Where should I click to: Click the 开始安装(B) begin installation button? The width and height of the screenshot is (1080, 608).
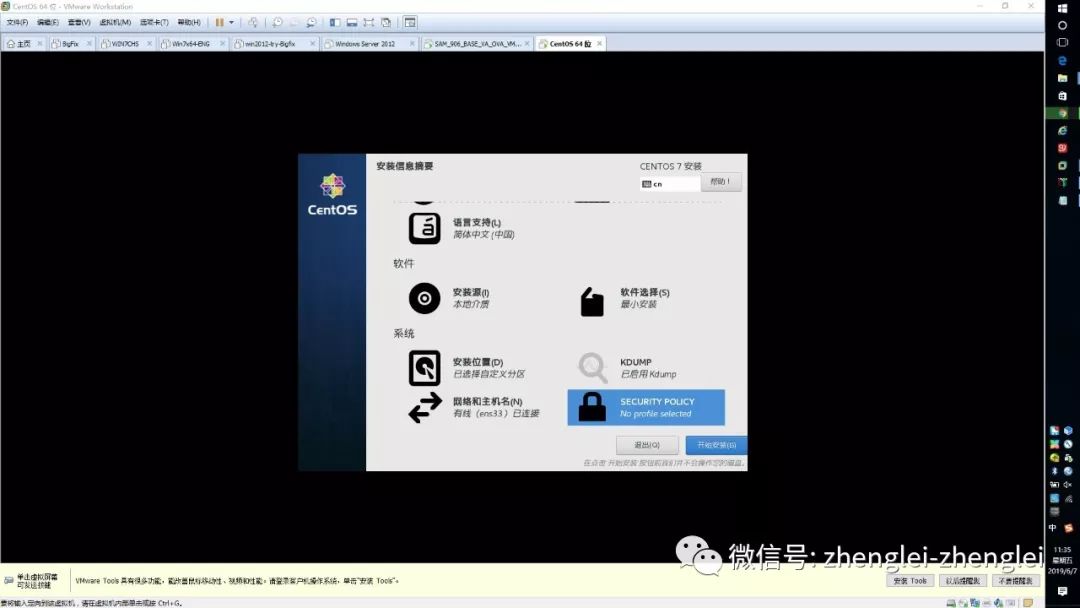716,445
